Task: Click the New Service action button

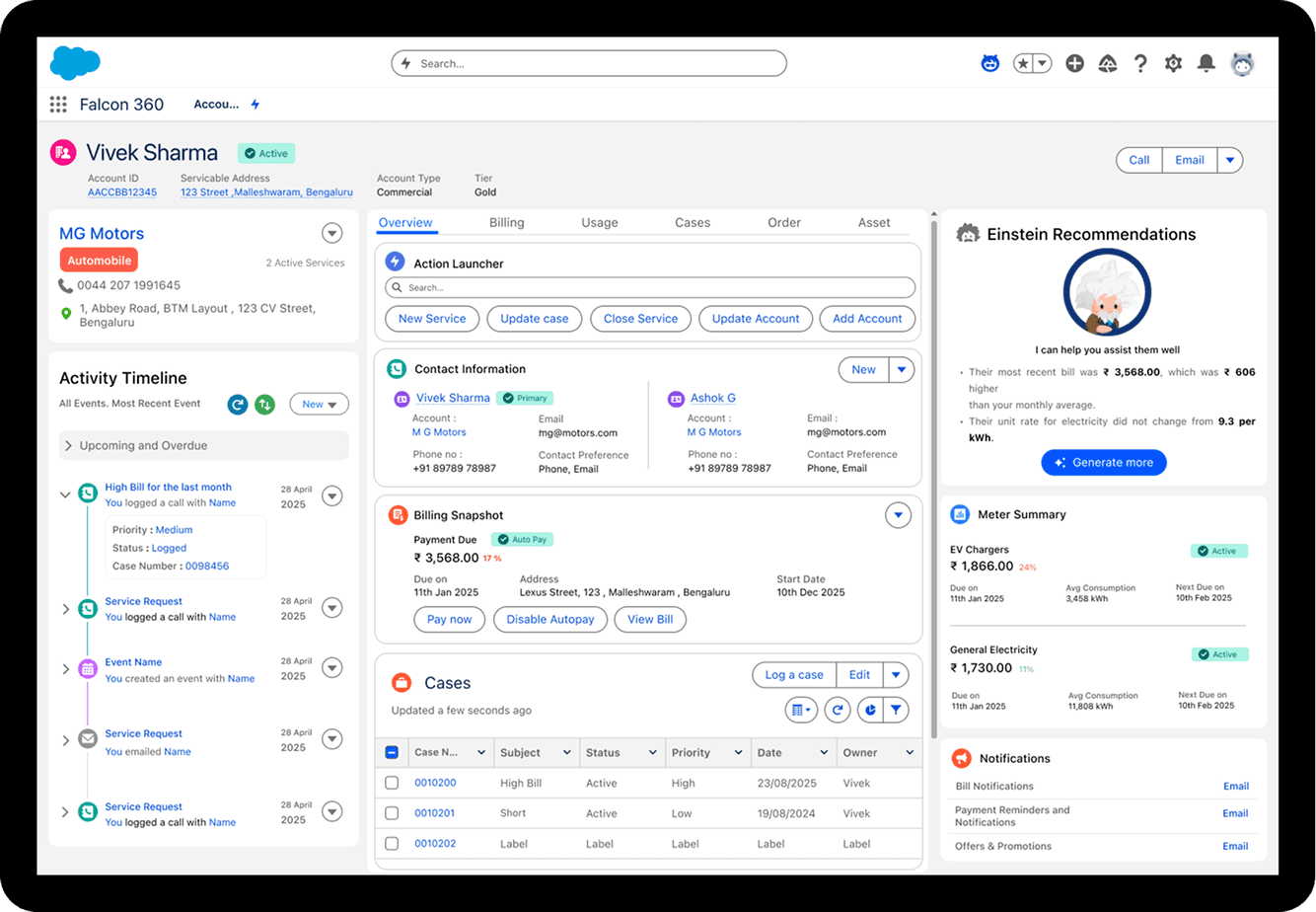Action: point(432,319)
